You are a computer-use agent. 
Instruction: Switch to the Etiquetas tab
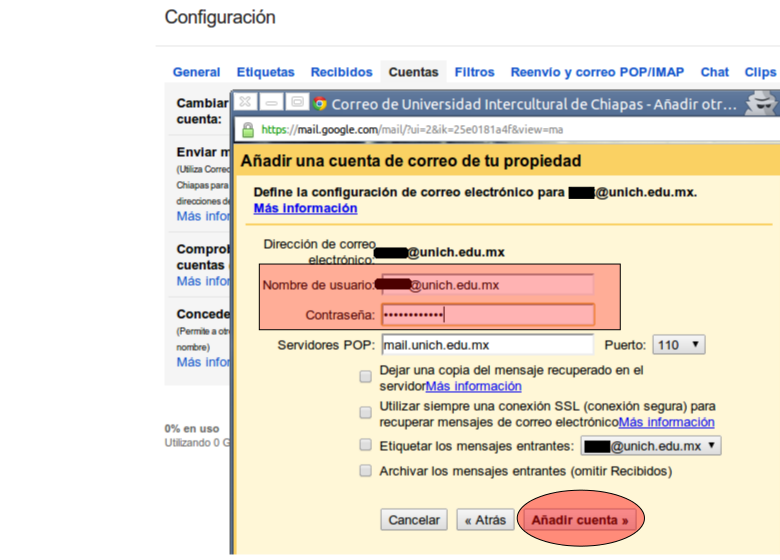(266, 72)
